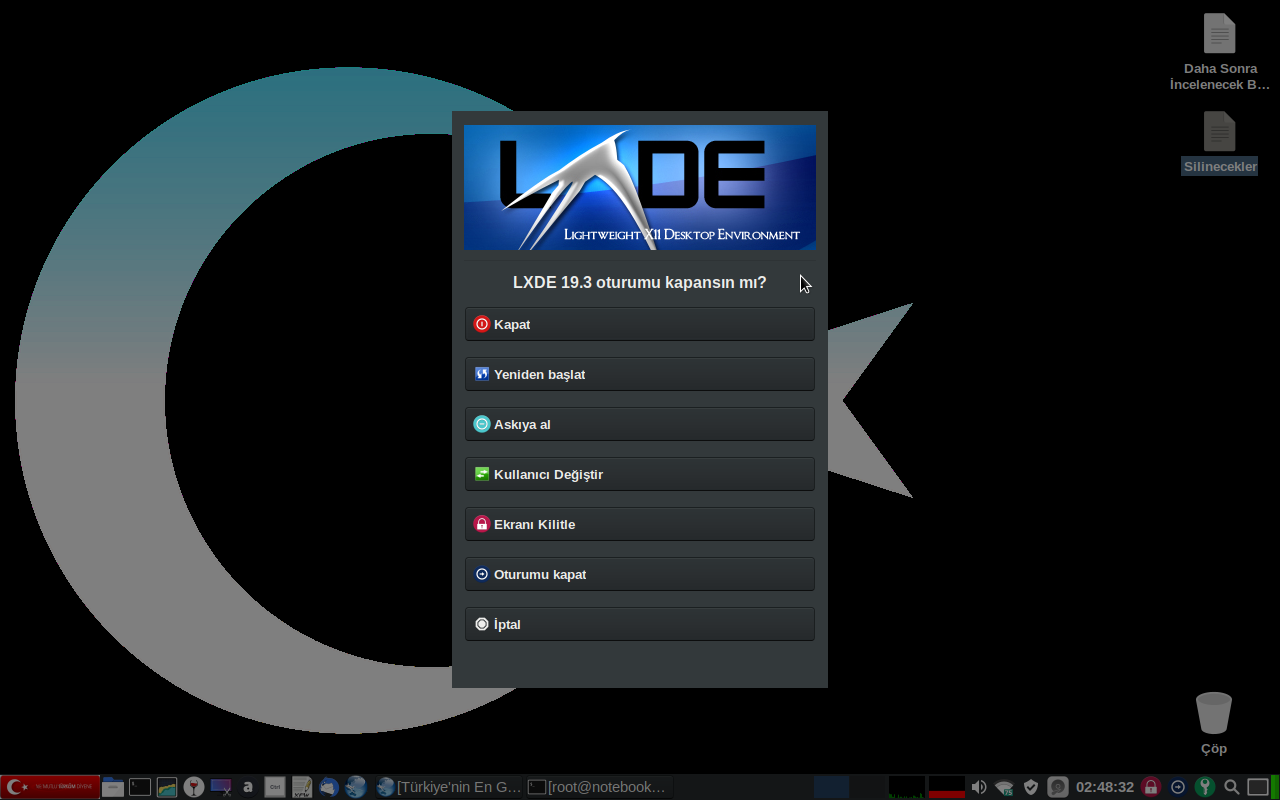Select Askıya al to suspend
This screenshot has height=800, width=1280.
click(x=640, y=424)
